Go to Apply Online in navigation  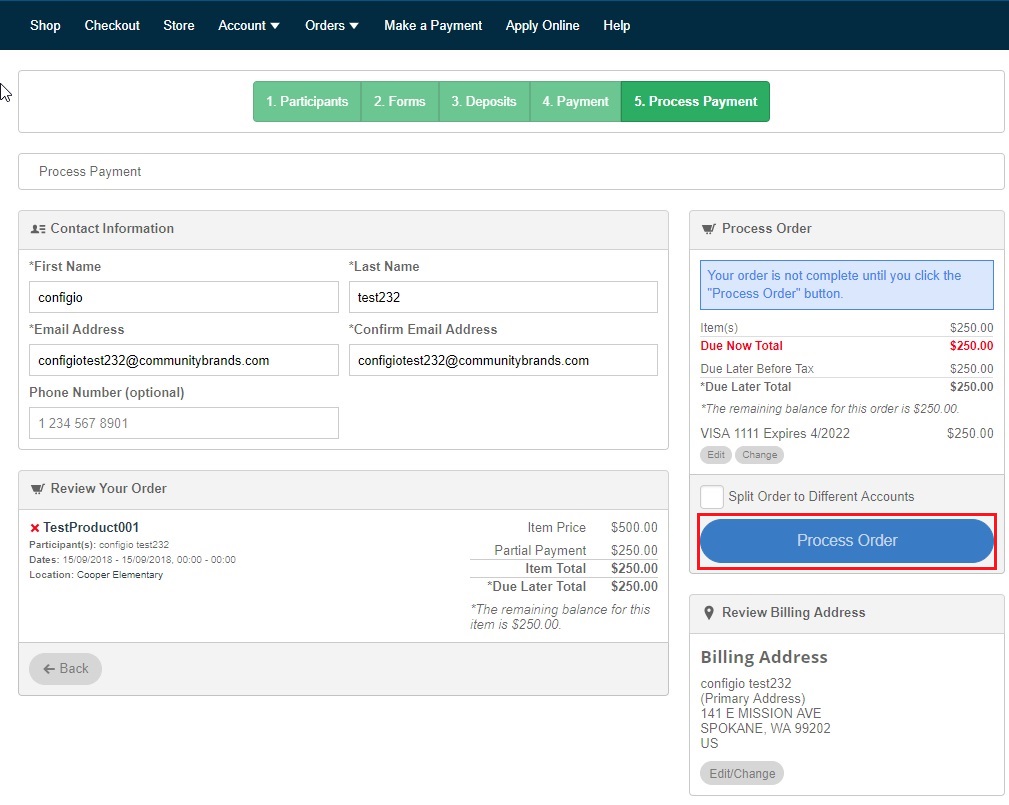pos(542,26)
